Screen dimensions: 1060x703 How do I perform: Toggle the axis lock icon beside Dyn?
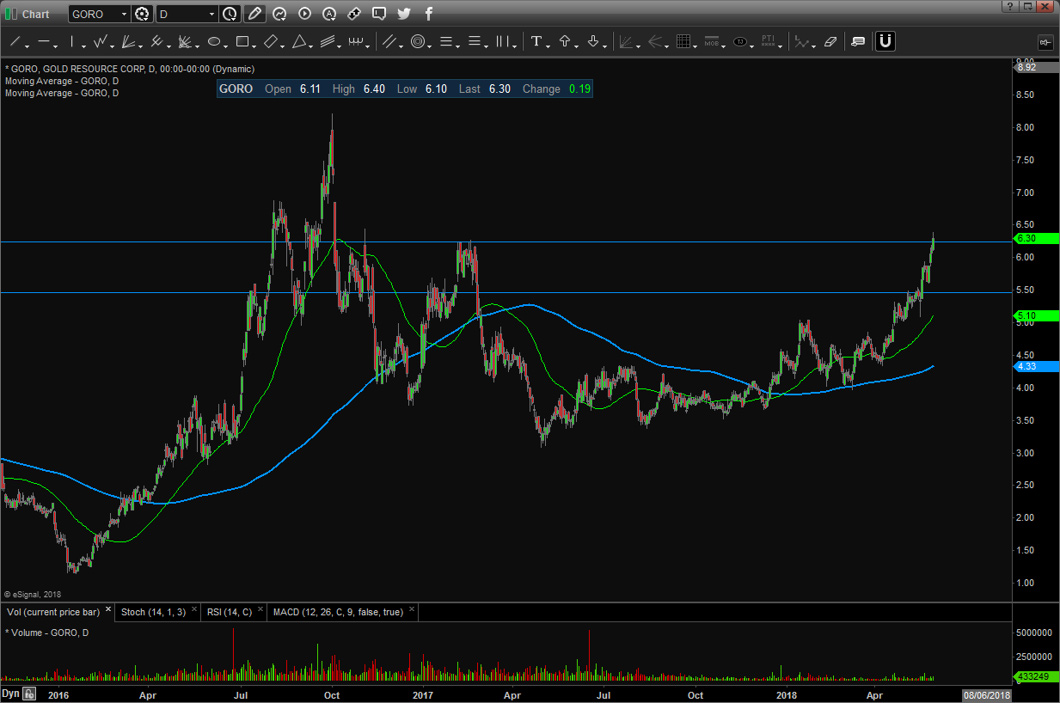point(29,694)
